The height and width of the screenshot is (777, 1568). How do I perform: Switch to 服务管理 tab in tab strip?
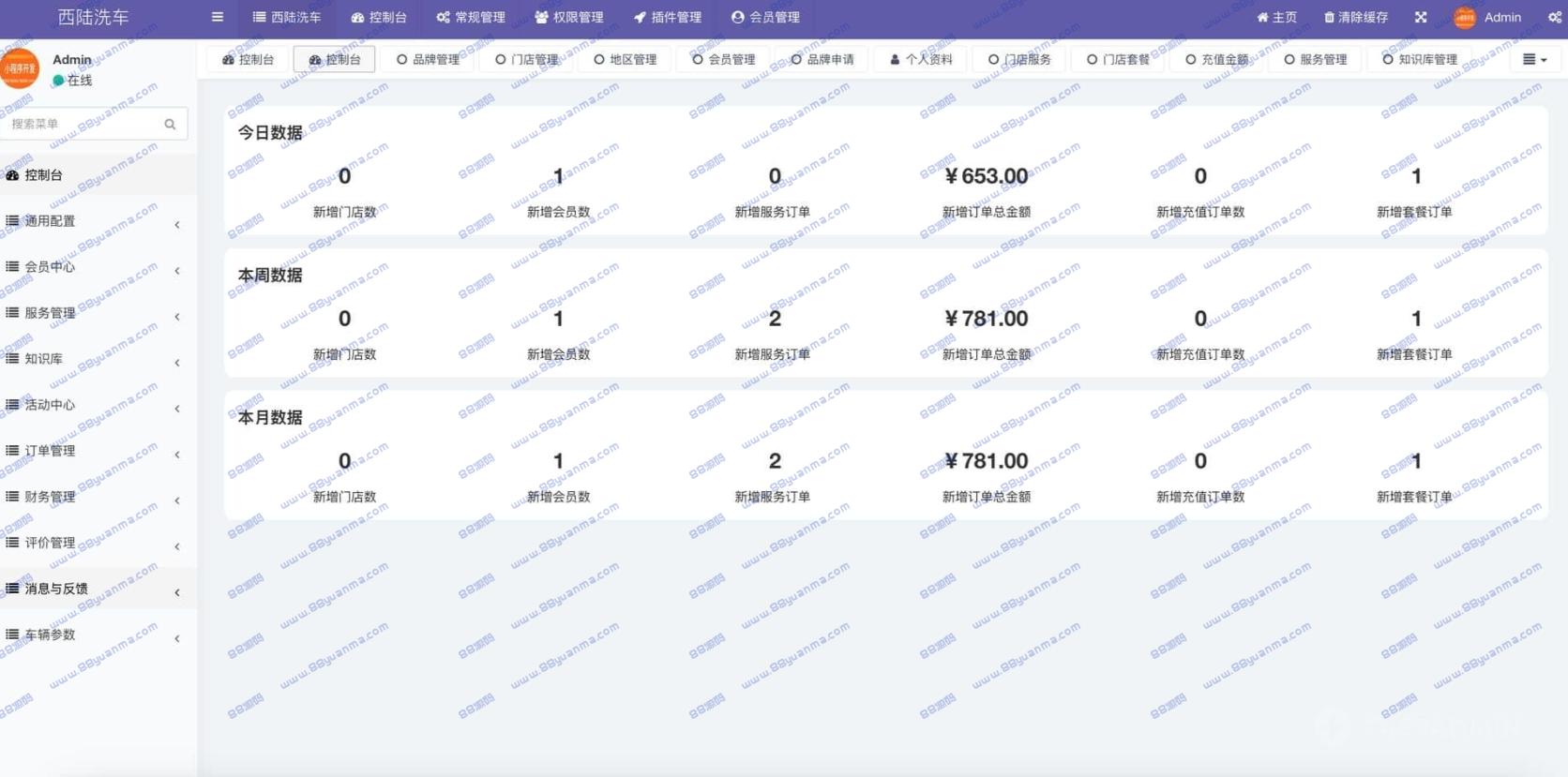(1315, 59)
